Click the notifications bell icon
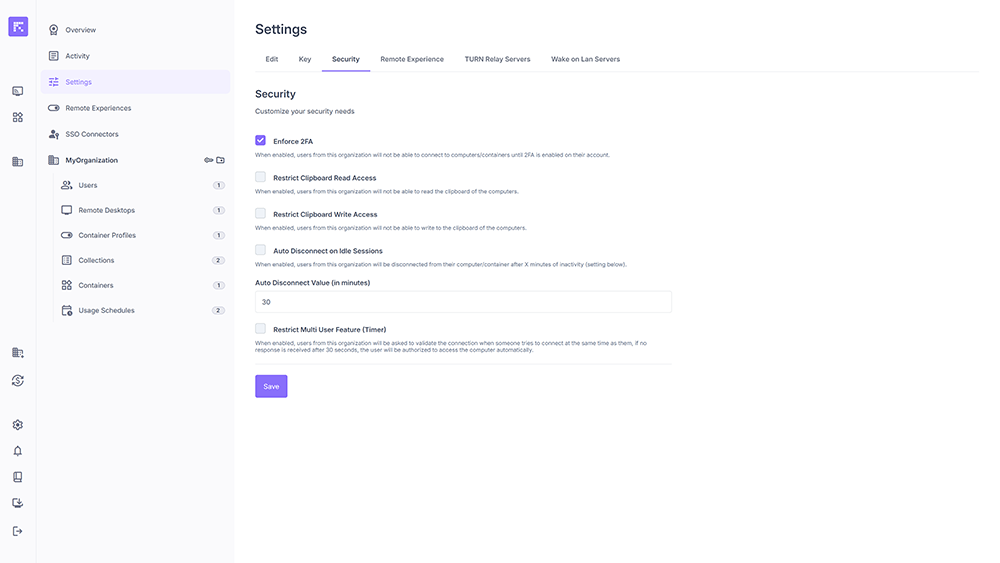 point(17,451)
